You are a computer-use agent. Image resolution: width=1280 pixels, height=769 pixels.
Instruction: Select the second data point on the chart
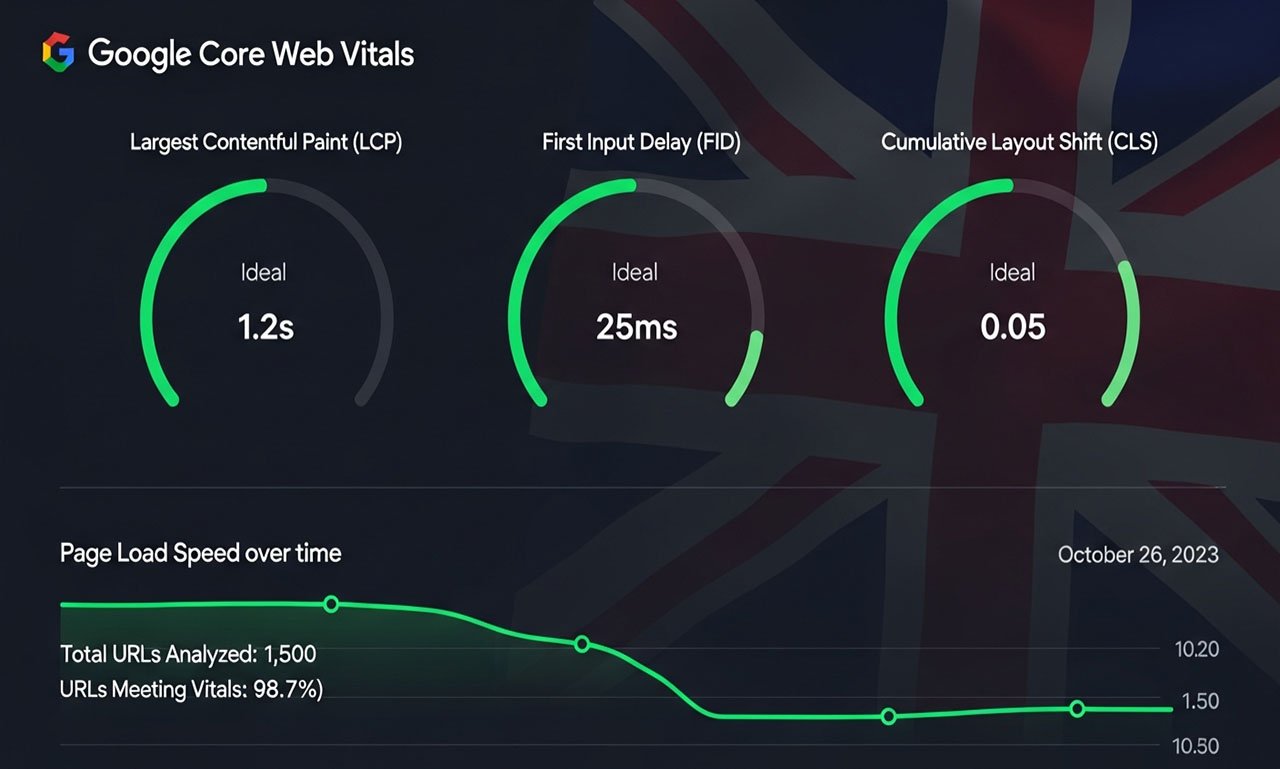click(x=582, y=644)
